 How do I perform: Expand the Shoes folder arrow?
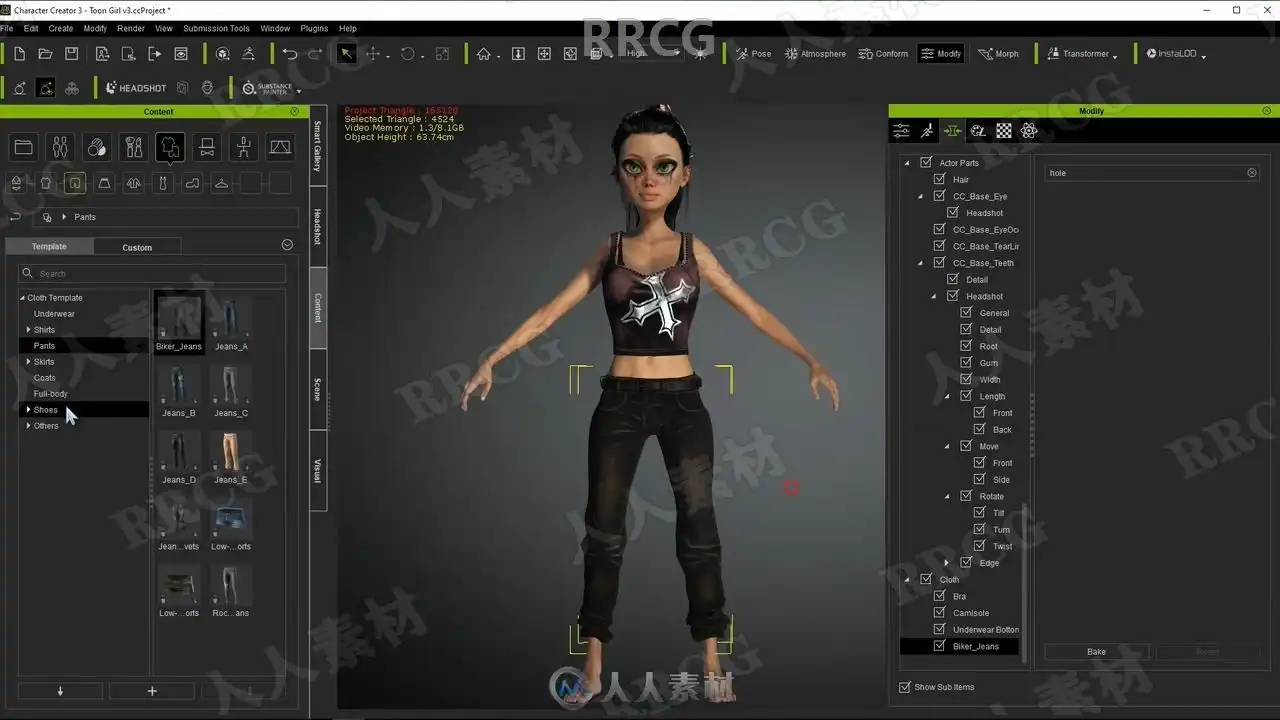coord(28,409)
